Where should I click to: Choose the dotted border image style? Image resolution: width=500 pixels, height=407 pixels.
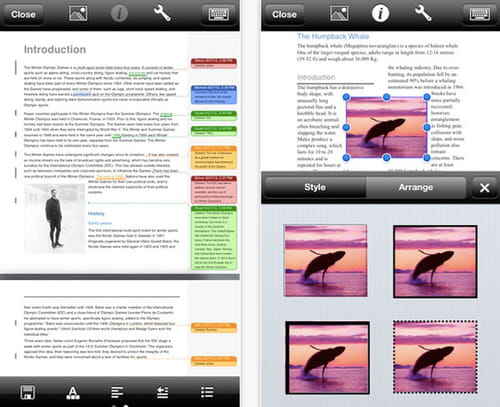[435, 357]
